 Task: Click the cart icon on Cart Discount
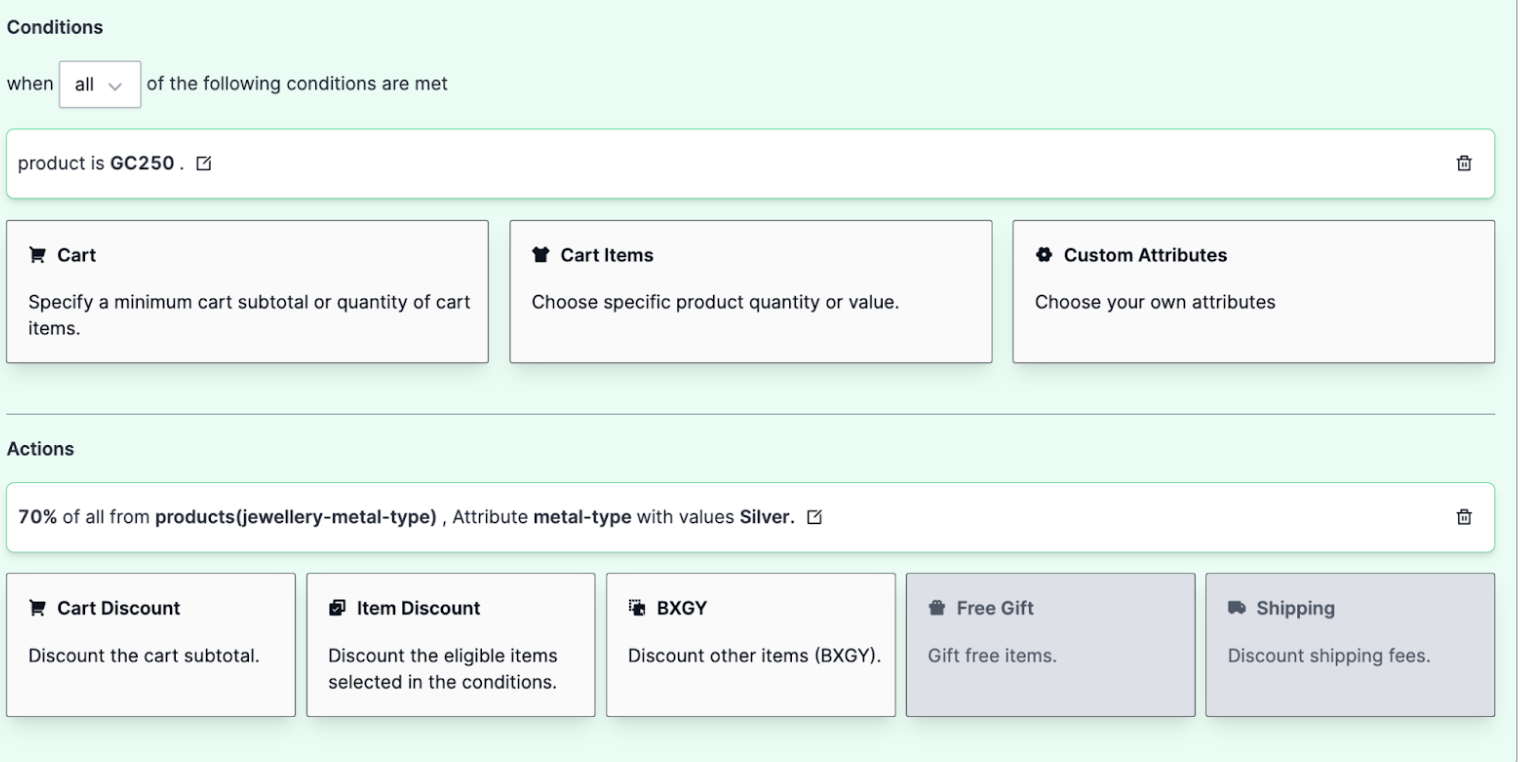(x=36, y=608)
